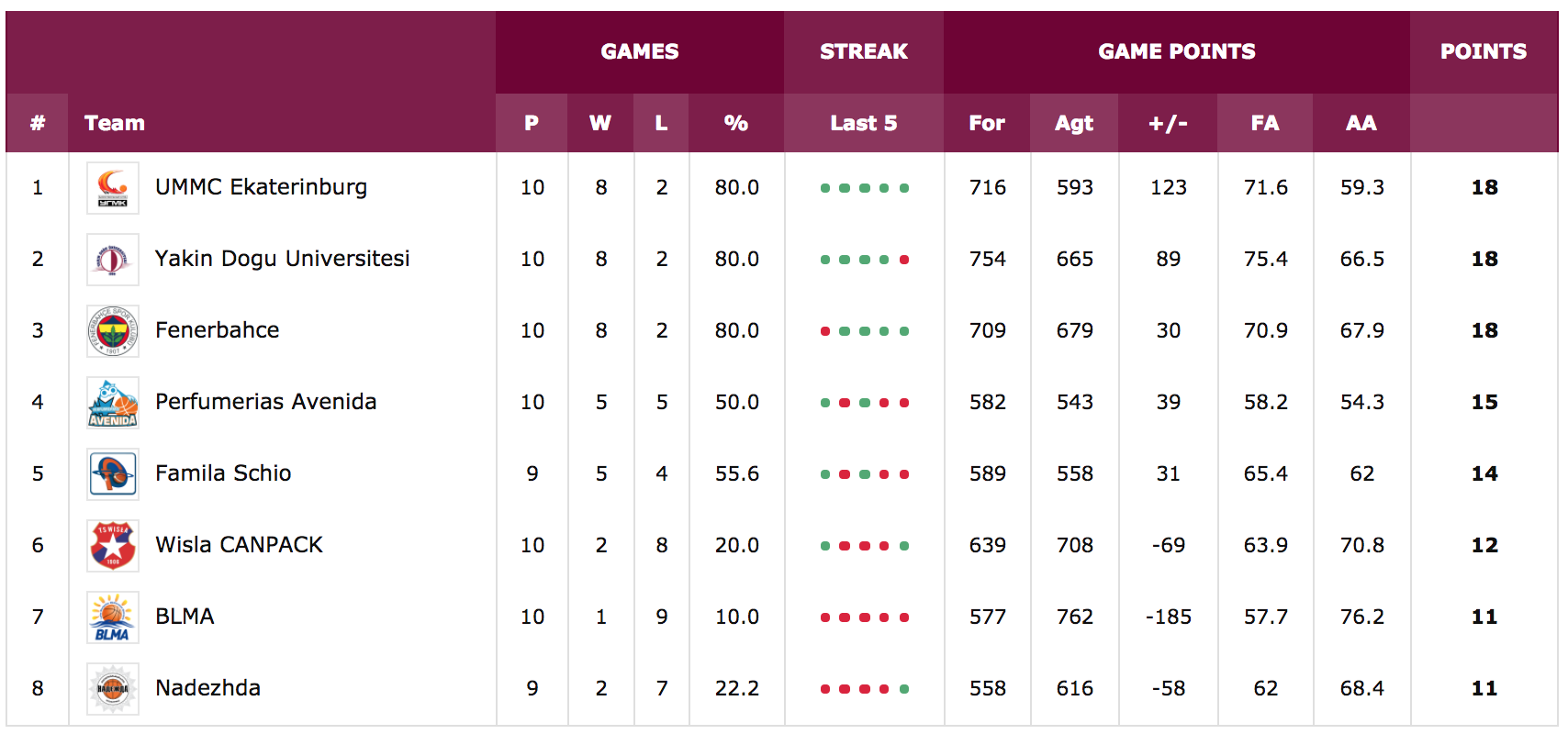Open the Fenerbahce club crest
Screen dimensions: 1568x734
(x=113, y=331)
